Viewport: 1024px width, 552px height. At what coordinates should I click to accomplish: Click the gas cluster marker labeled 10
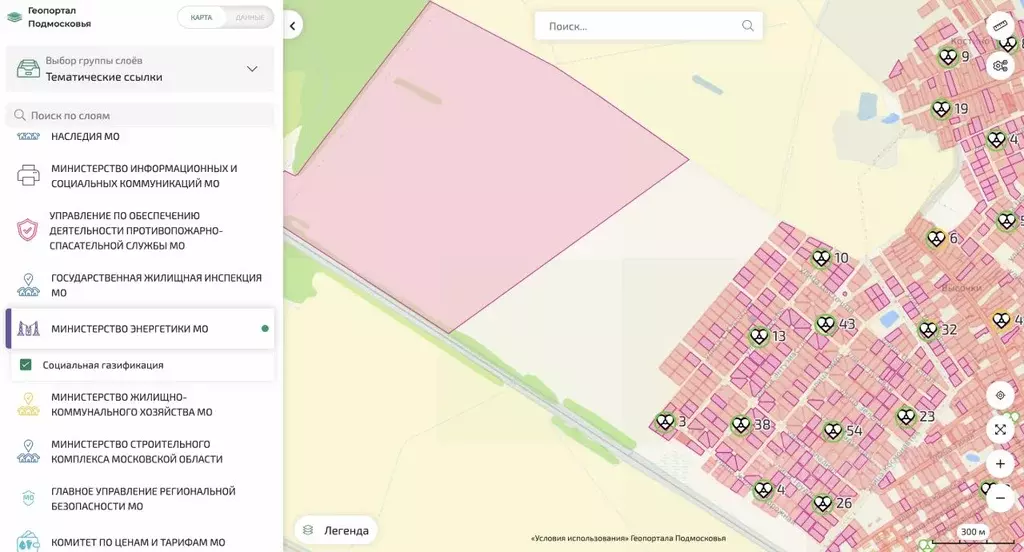(x=821, y=258)
